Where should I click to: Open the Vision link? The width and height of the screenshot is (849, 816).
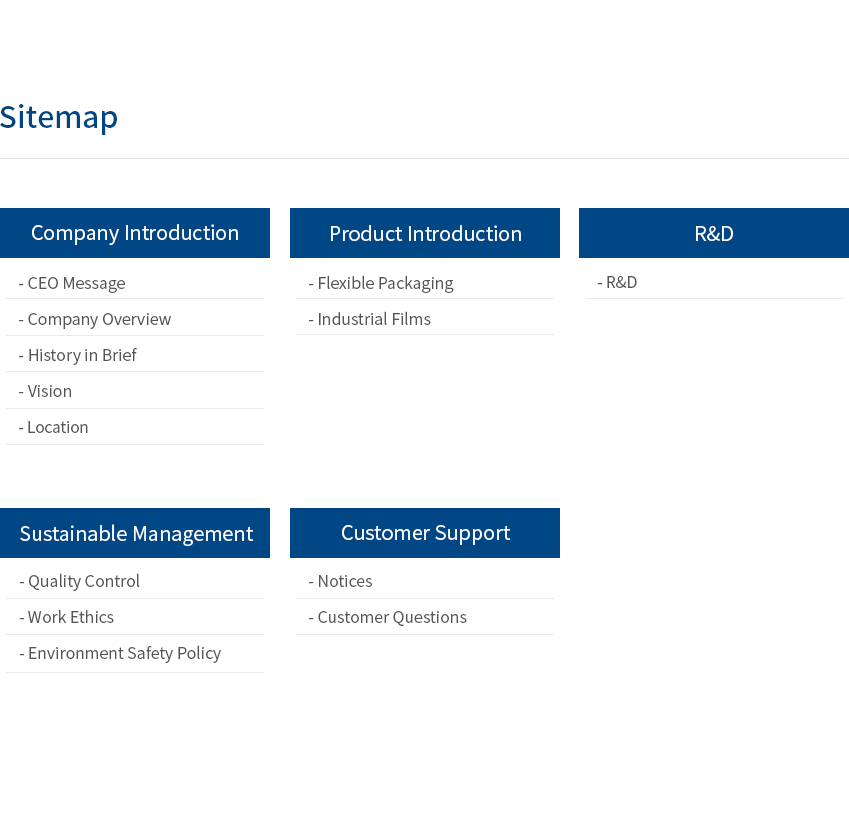coord(45,391)
